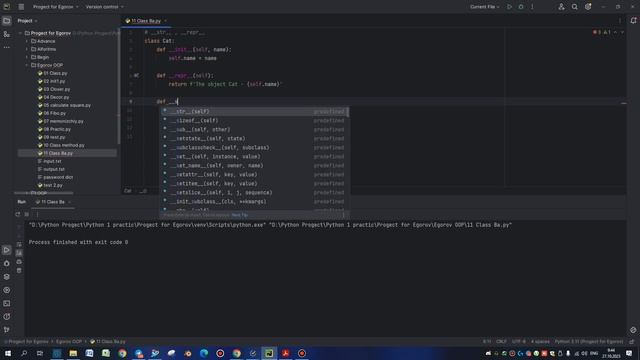Open the Git tool window

click(7, 329)
